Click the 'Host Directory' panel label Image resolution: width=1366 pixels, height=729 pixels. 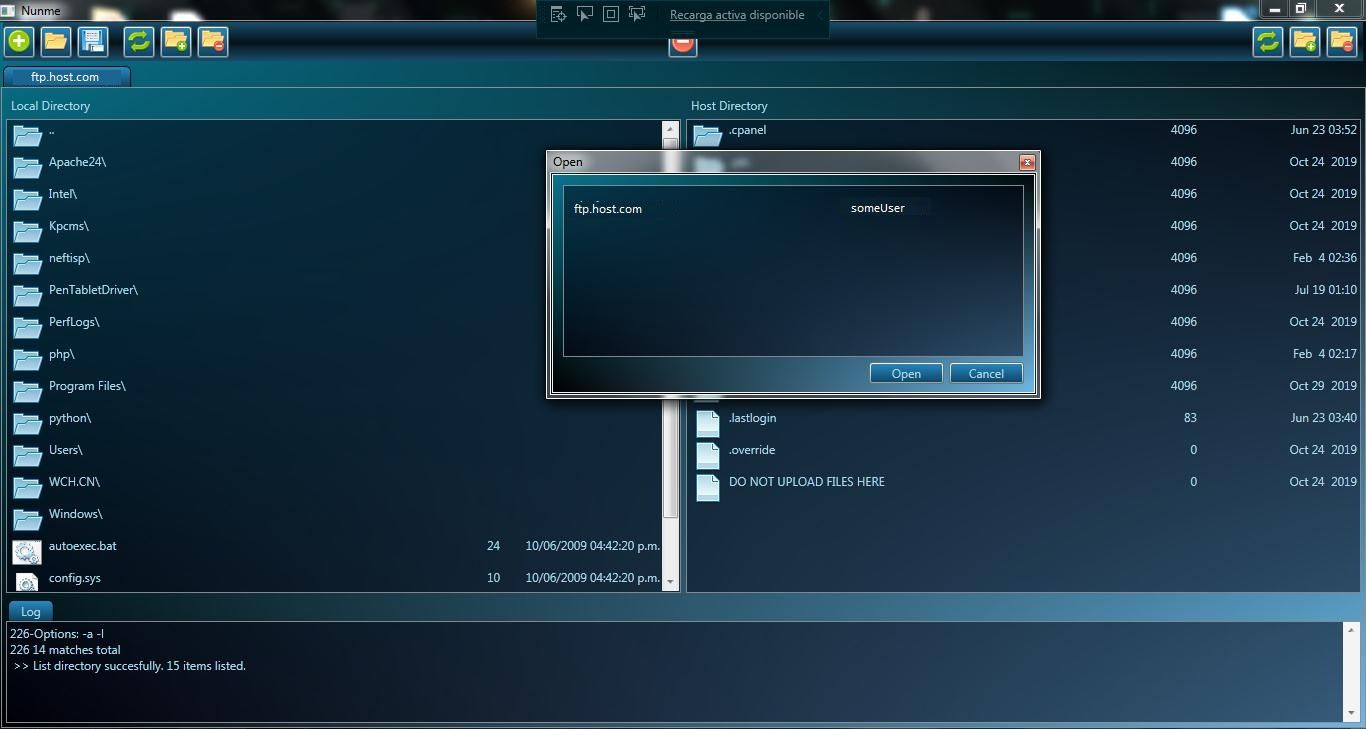pos(729,105)
